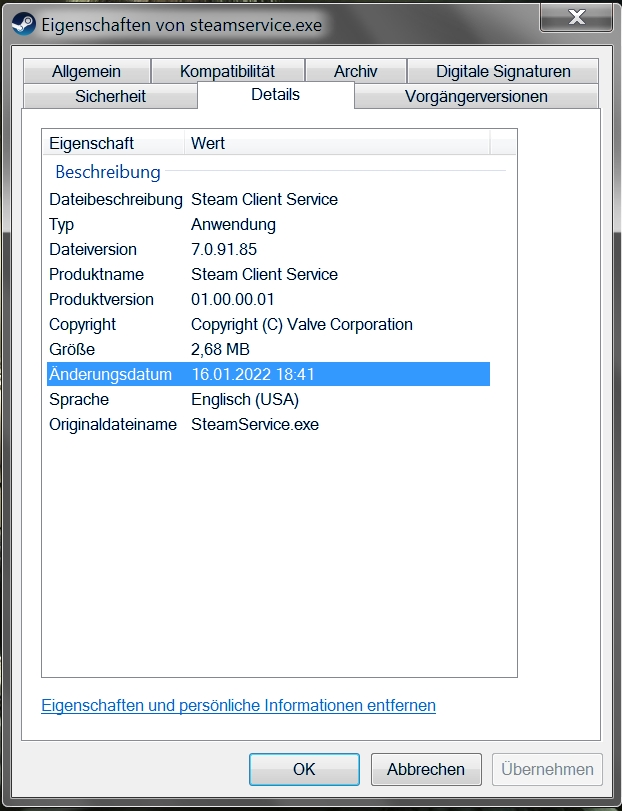The image size is (622, 811).
Task: Select the Originaldateiname SteamService.exe row
Action: tap(268, 424)
